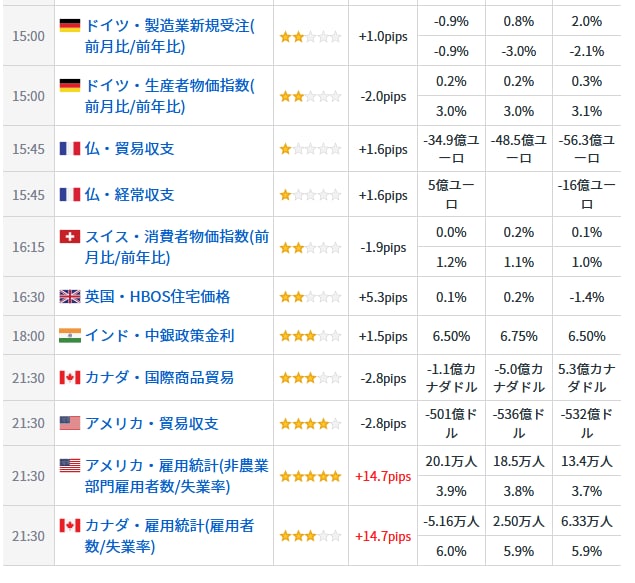Image resolution: width=635 pixels, height=583 pixels.
Task: Click French flag beside 経常収支
Action: 70,195
